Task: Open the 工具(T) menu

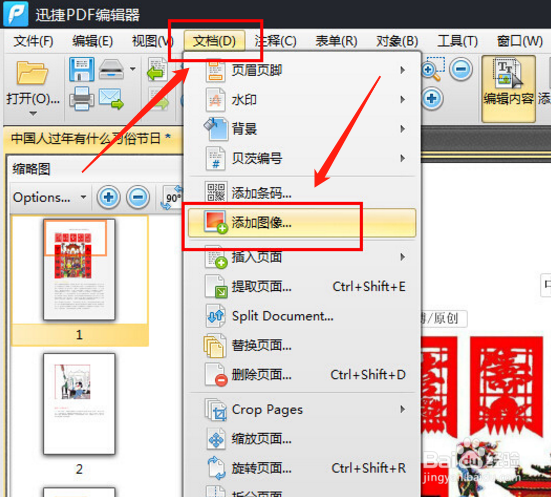Action: point(458,41)
